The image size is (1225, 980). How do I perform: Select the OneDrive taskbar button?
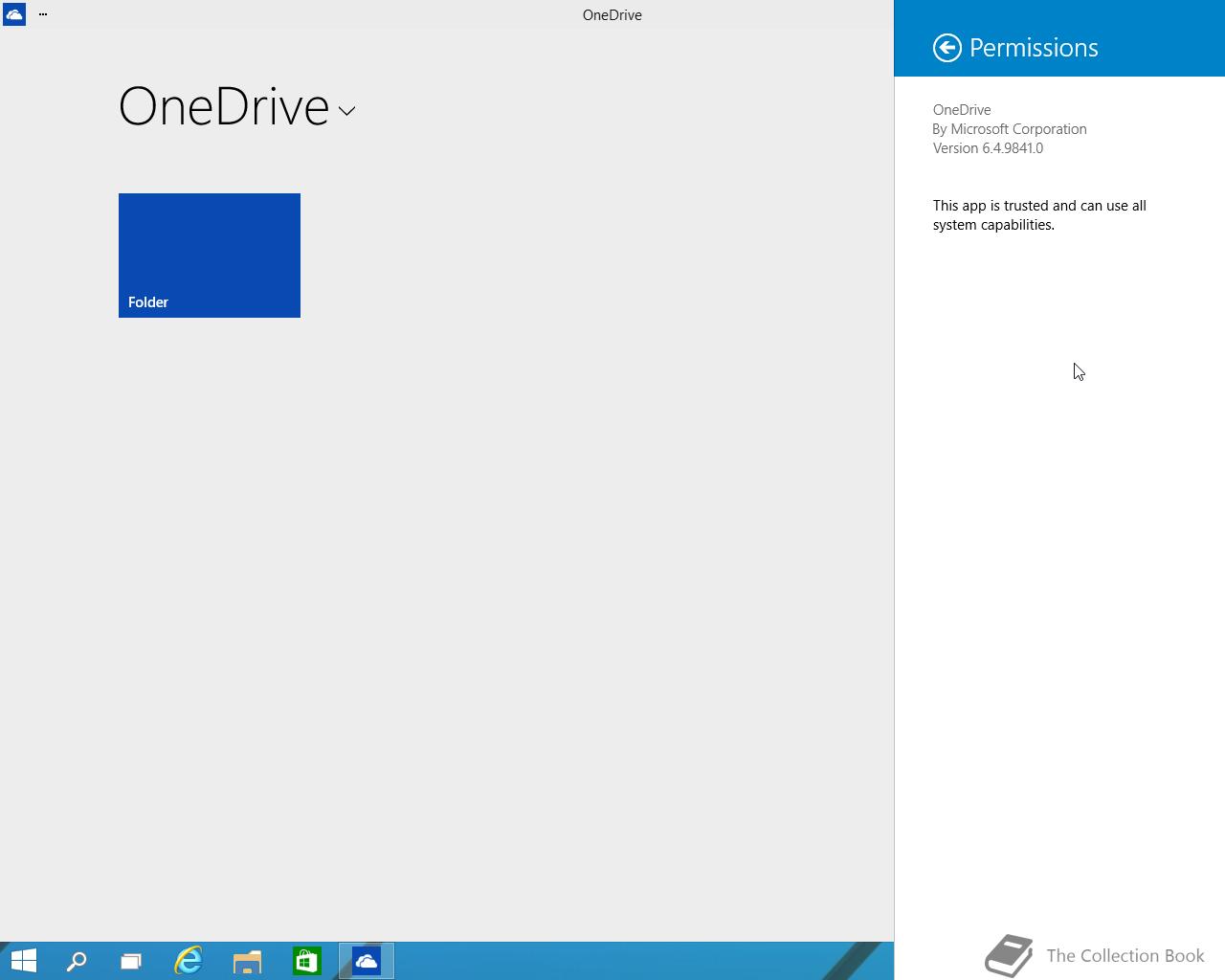pyautogui.click(x=367, y=961)
